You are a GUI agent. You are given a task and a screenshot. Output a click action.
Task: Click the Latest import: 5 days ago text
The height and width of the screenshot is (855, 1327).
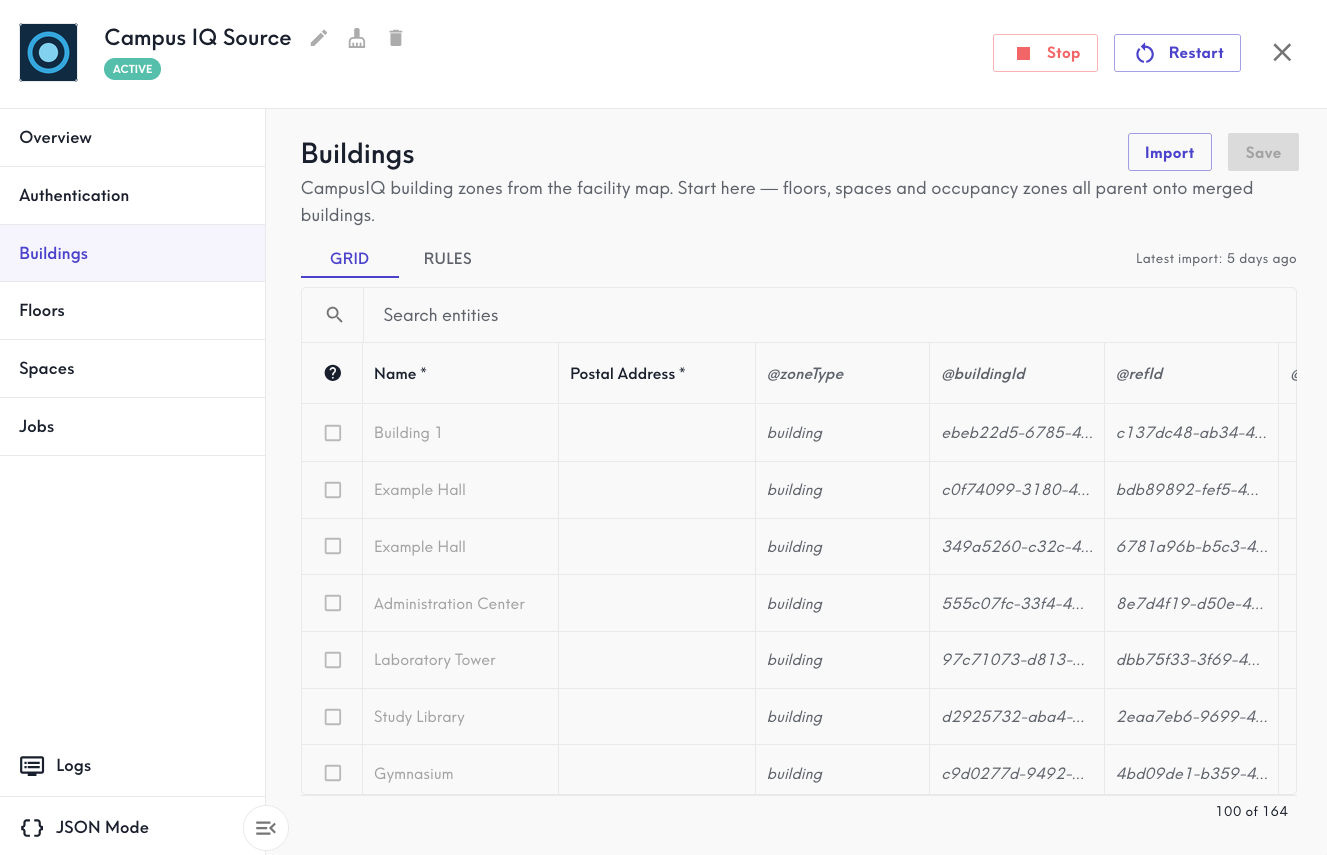tap(1216, 259)
